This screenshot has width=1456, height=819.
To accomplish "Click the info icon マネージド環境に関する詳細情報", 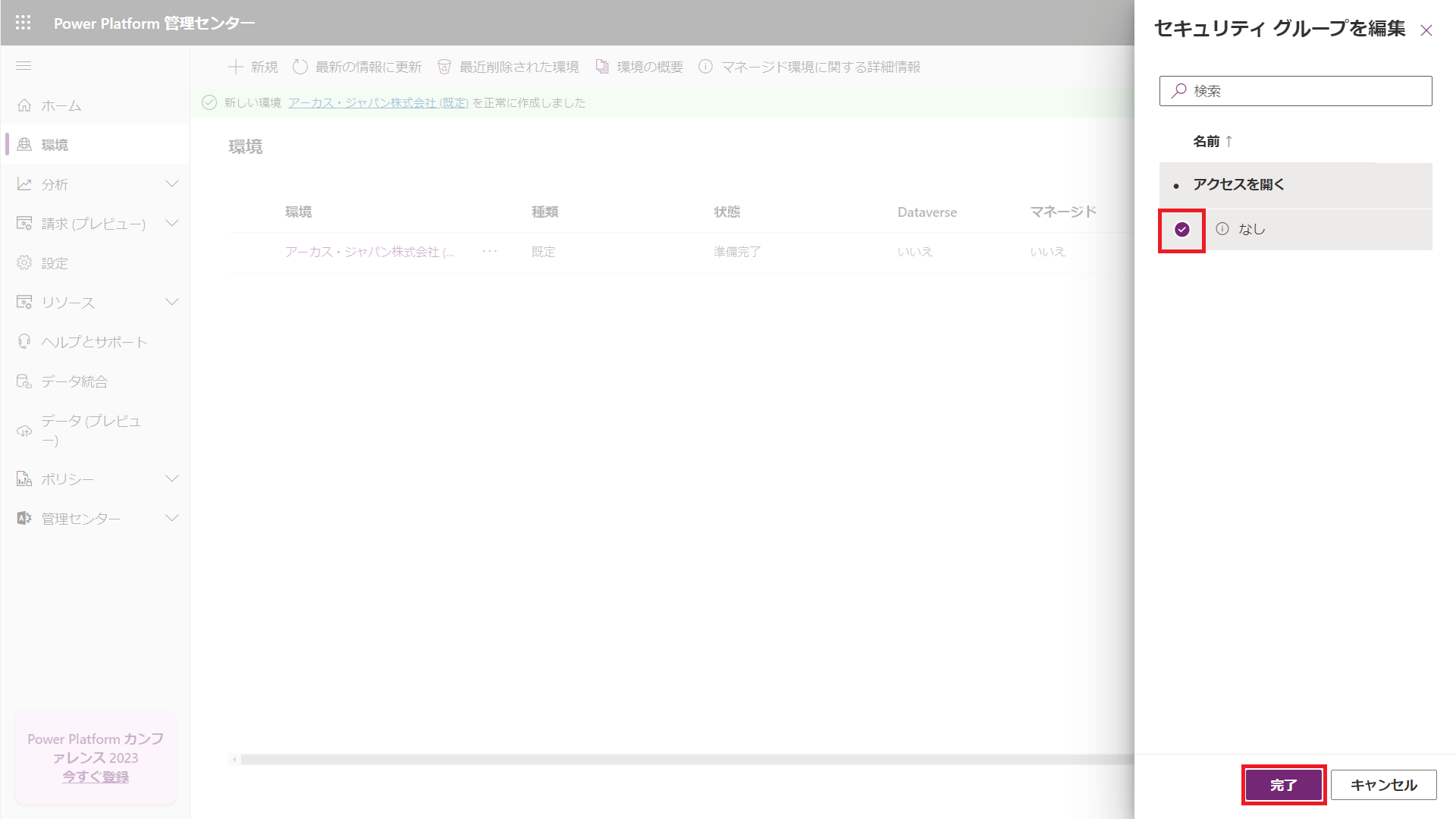I will (x=705, y=67).
